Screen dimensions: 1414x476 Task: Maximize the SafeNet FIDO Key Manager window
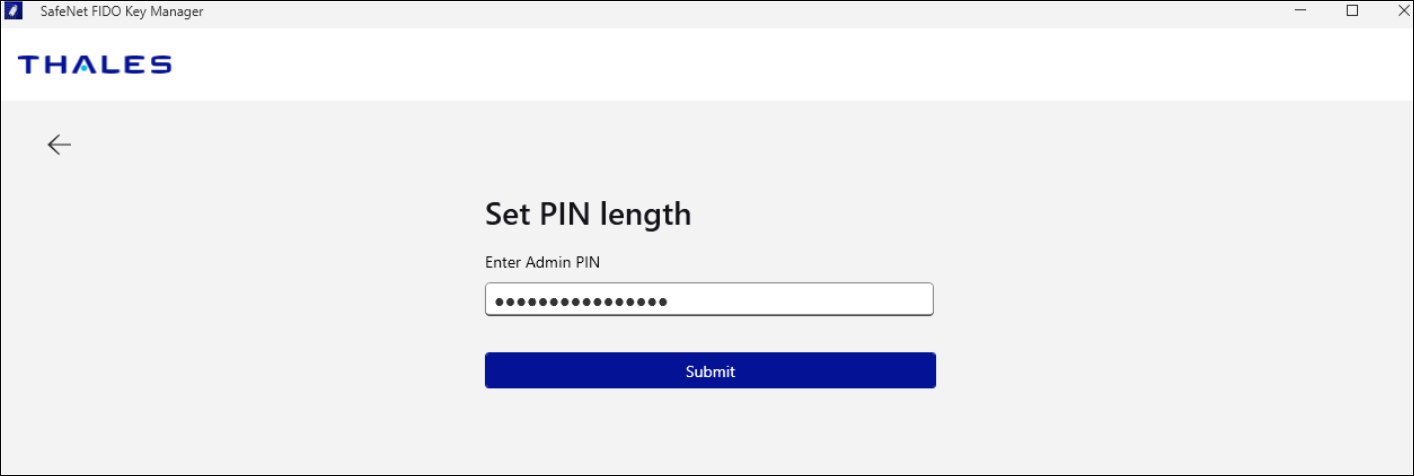tap(1352, 11)
